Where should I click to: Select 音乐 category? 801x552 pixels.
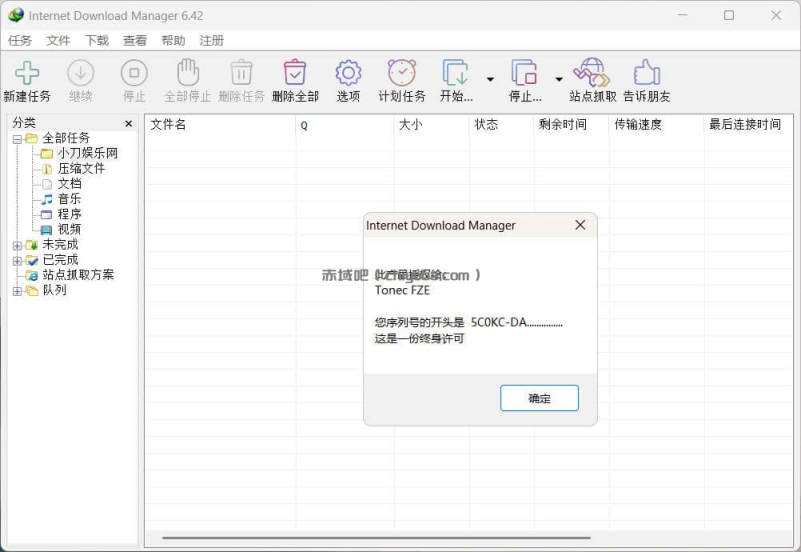69,199
